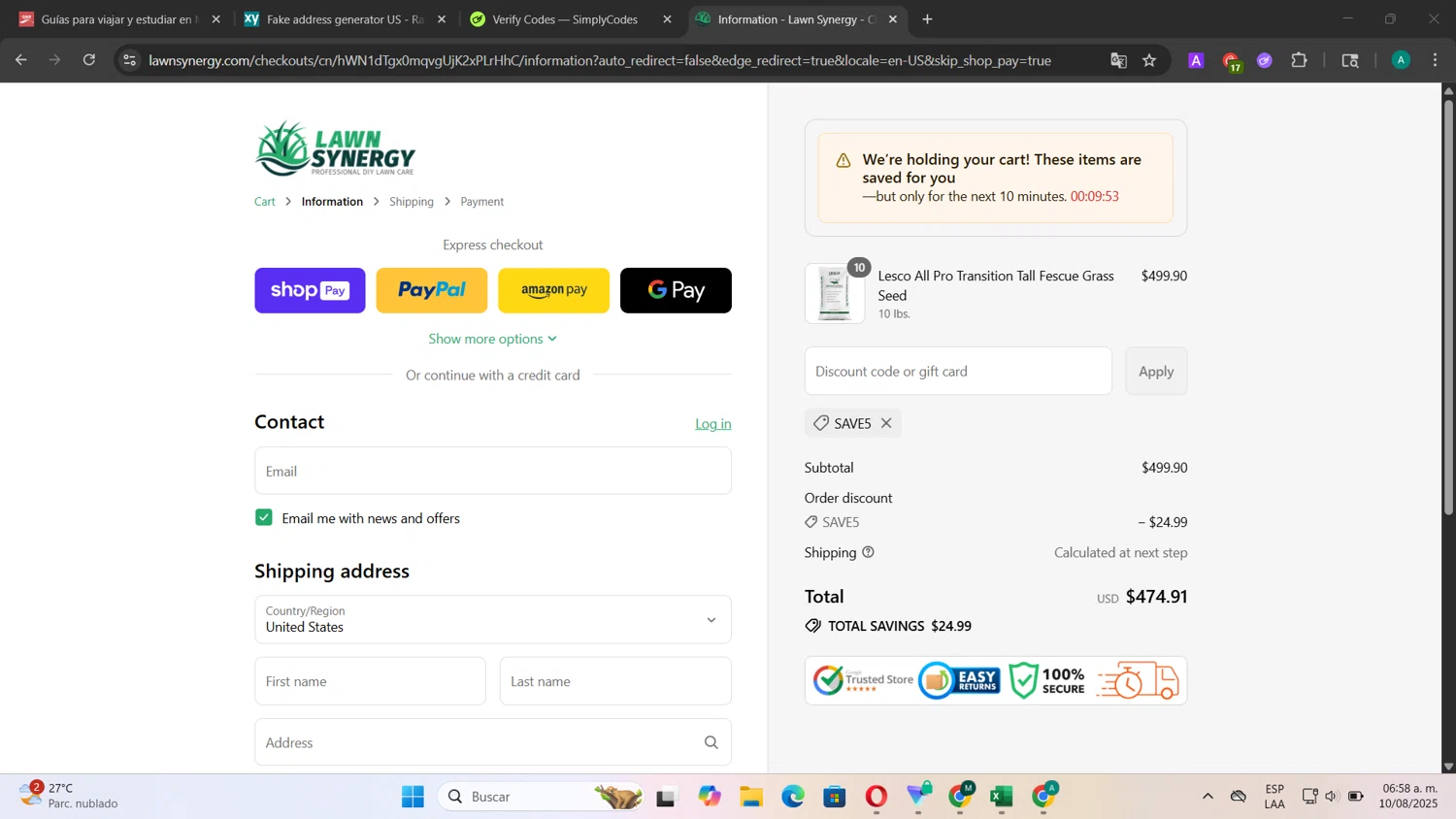Click the Log in link

713,424
